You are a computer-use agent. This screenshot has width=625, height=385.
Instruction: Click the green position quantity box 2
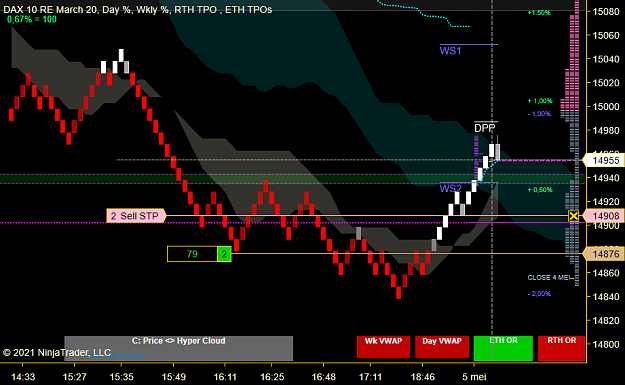pos(224,254)
